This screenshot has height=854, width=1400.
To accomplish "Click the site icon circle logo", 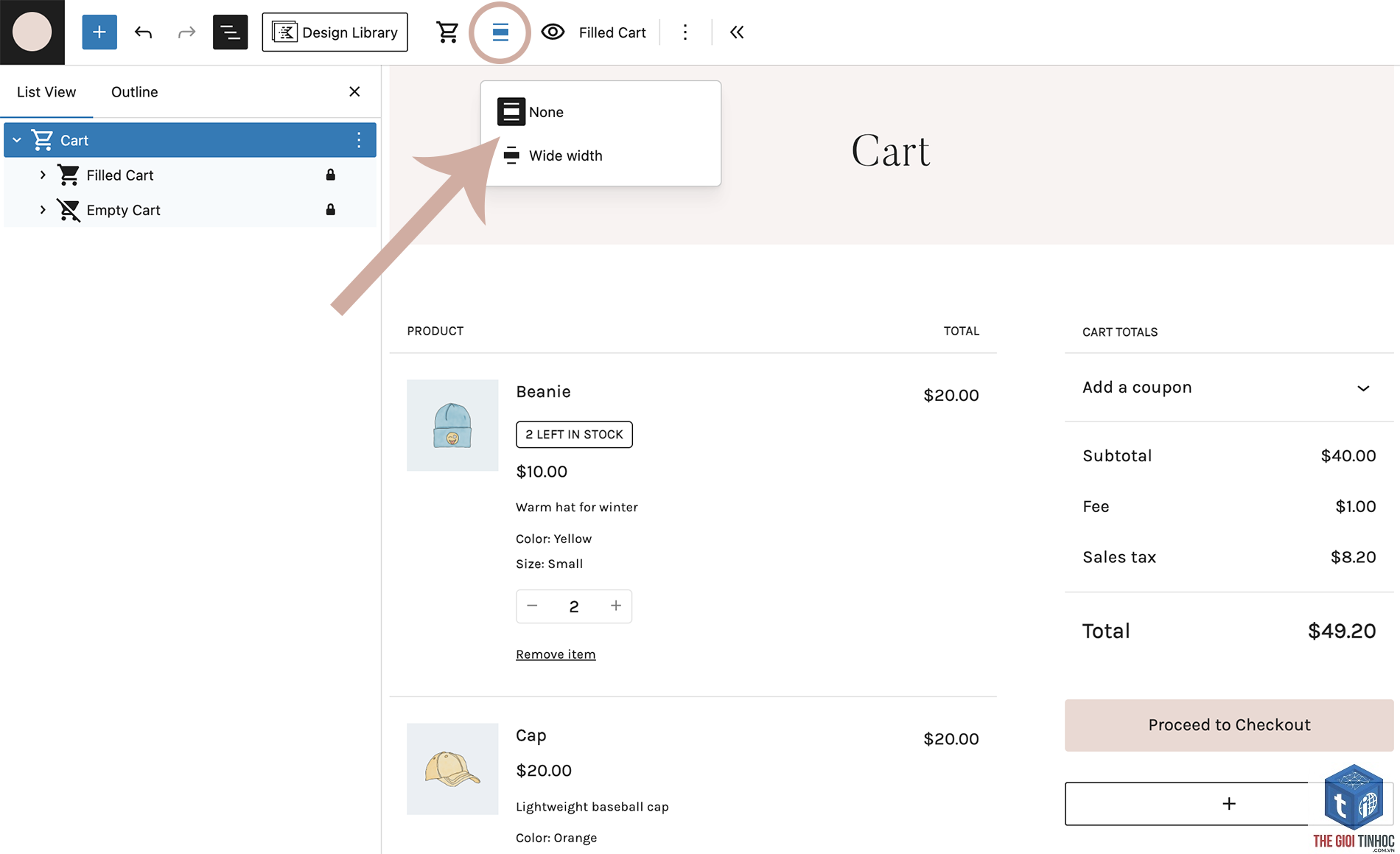I will [x=32, y=32].
